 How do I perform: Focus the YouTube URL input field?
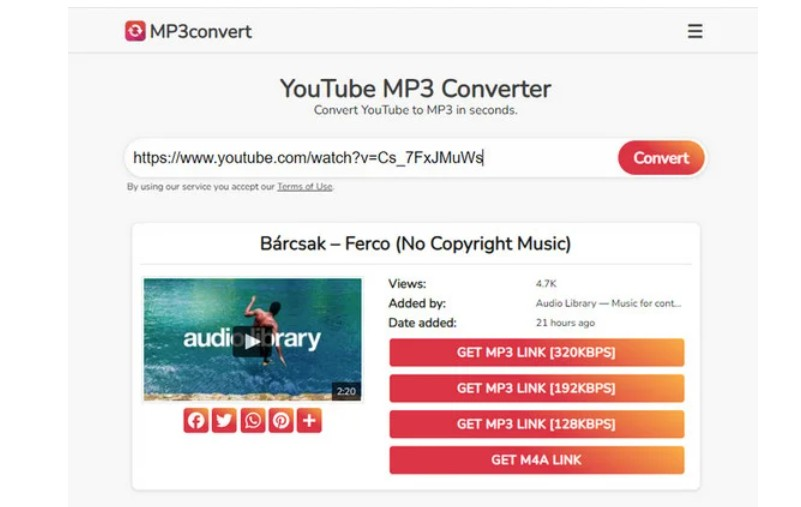coord(371,158)
